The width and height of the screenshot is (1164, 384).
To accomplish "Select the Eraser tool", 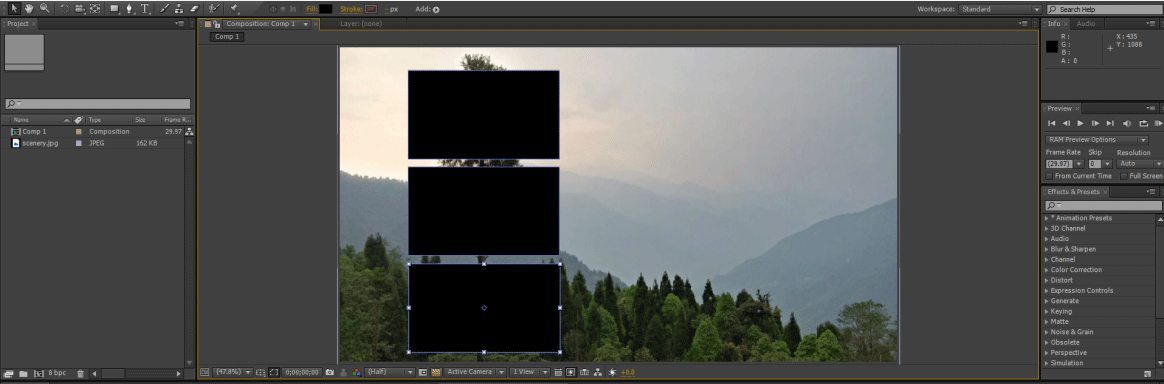I will (x=194, y=9).
